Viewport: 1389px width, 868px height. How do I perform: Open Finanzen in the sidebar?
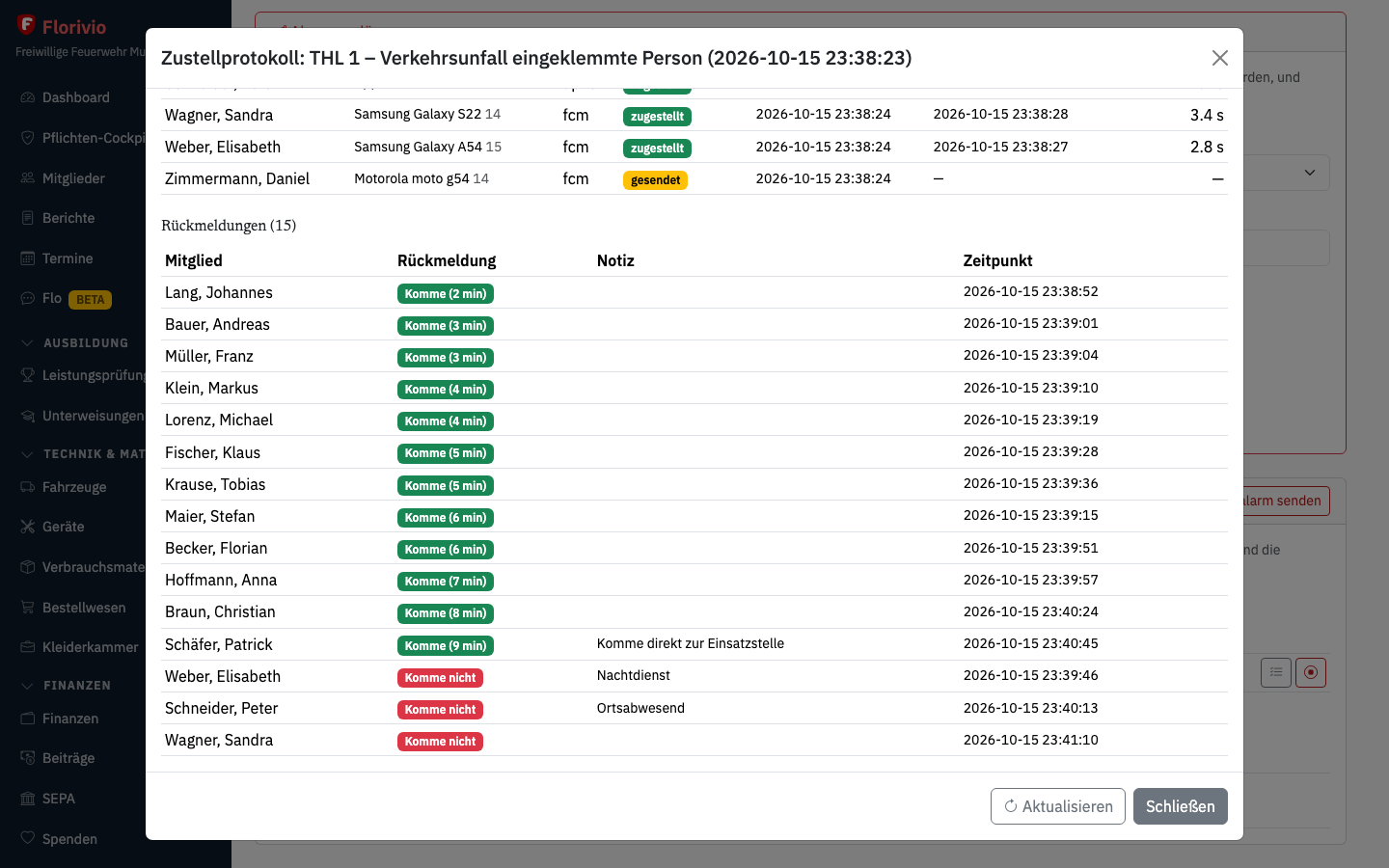pos(60,719)
